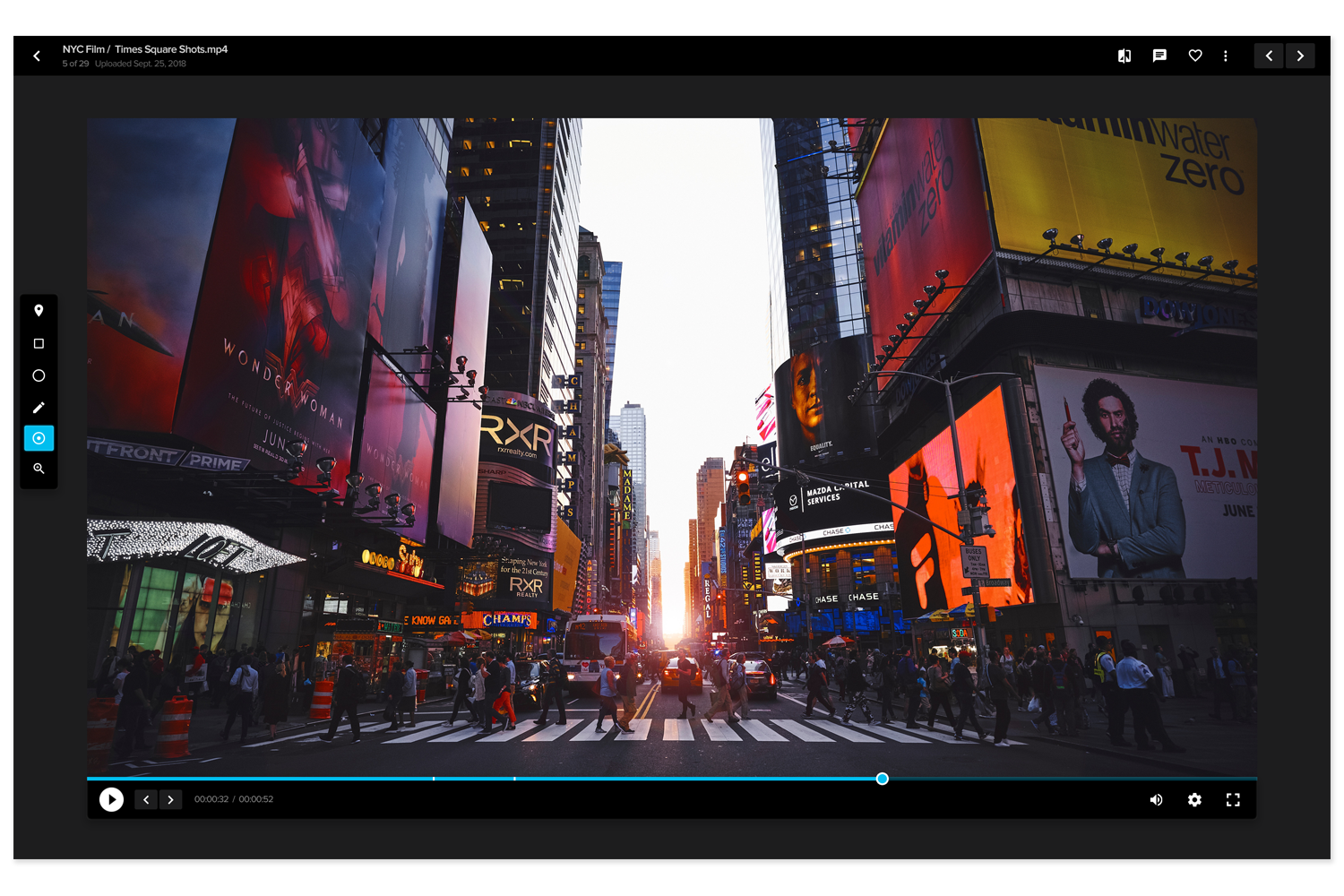Click the 'Uploaded Sept. 25, 2018' text

coord(141,64)
